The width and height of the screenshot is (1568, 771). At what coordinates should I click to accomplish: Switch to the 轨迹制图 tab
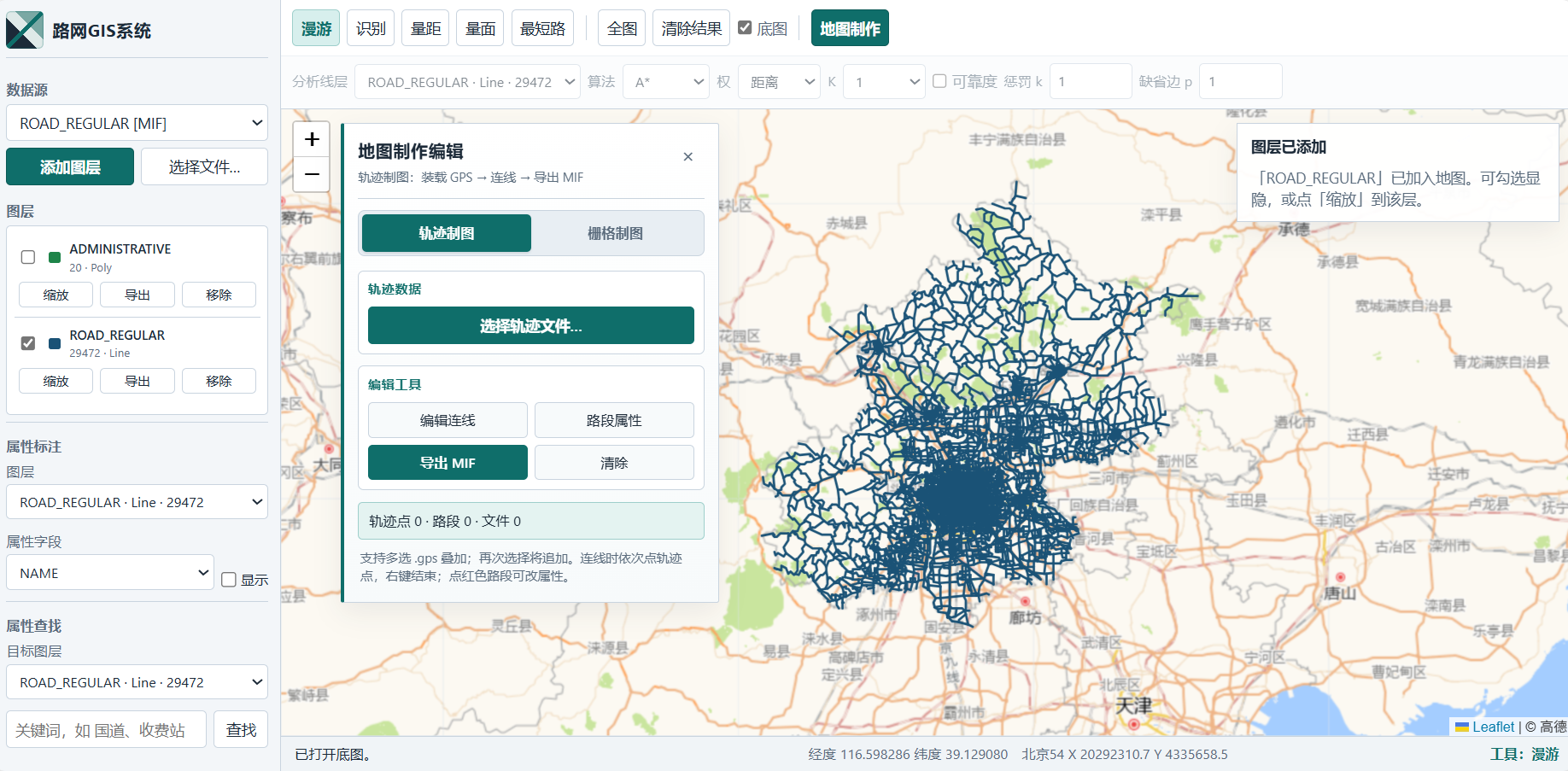[x=447, y=233]
